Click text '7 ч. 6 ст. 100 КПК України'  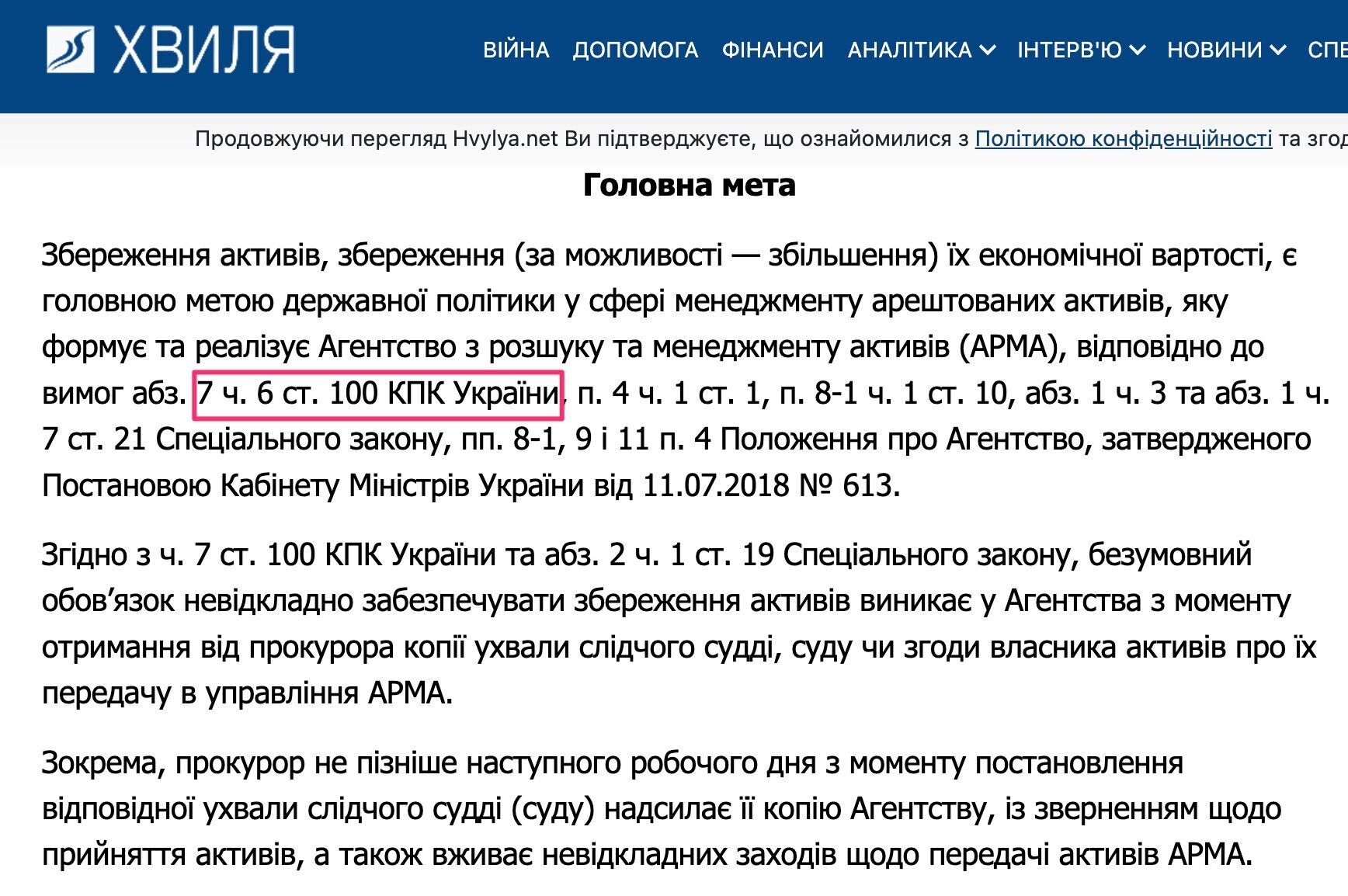[x=378, y=394]
